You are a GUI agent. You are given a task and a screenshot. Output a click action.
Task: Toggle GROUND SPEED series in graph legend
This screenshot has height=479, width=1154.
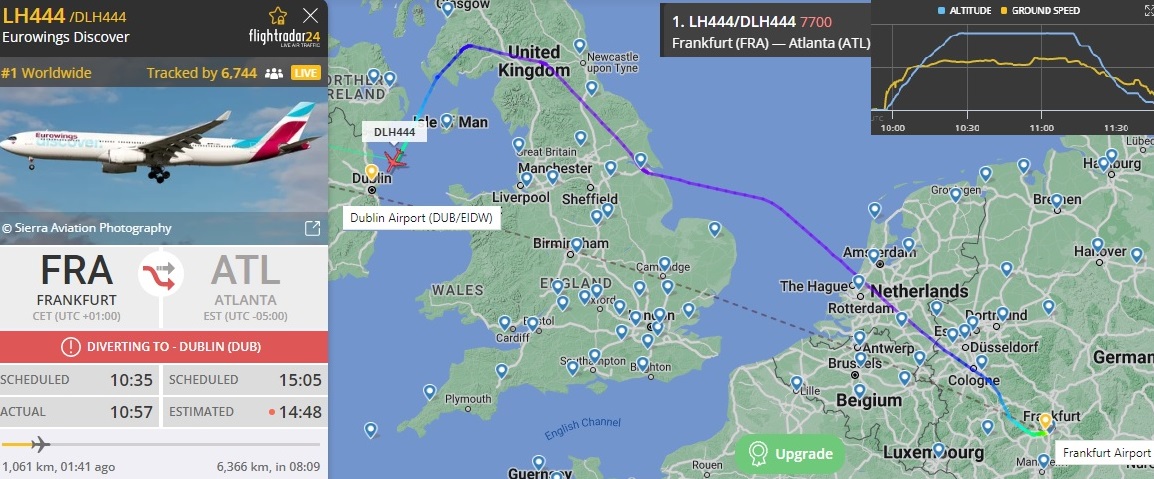pyautogui.click(x=1041, y=10)
